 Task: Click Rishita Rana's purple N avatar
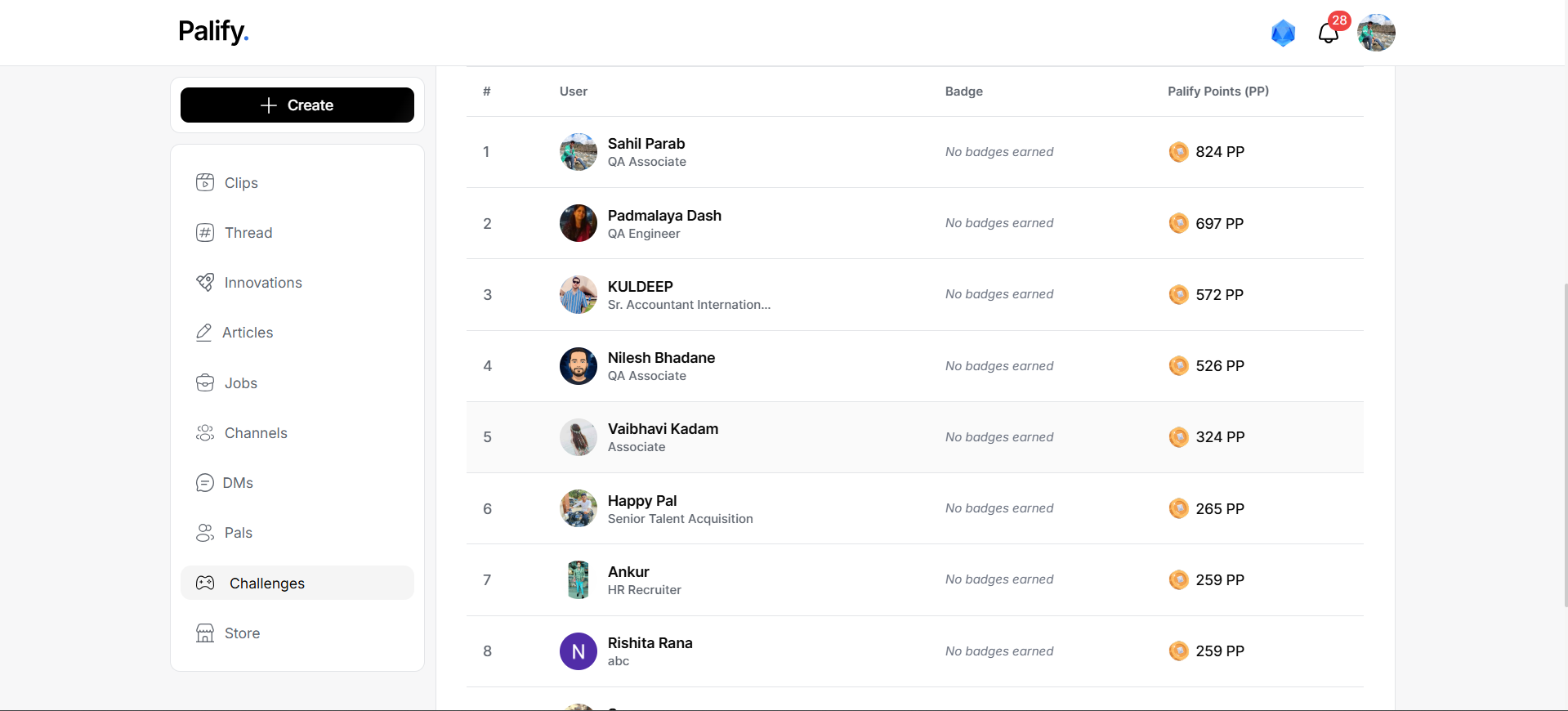tap(579, 651)
